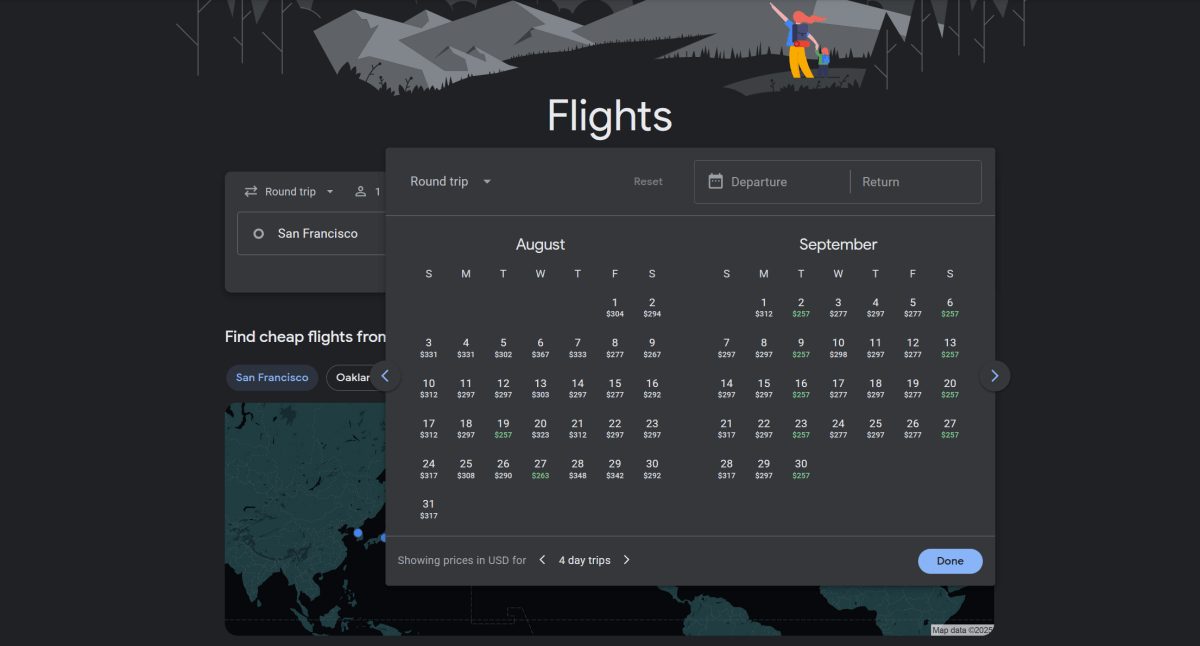
Task: Open the Round trip dropdown in the calendar
Action: [448, 181]
